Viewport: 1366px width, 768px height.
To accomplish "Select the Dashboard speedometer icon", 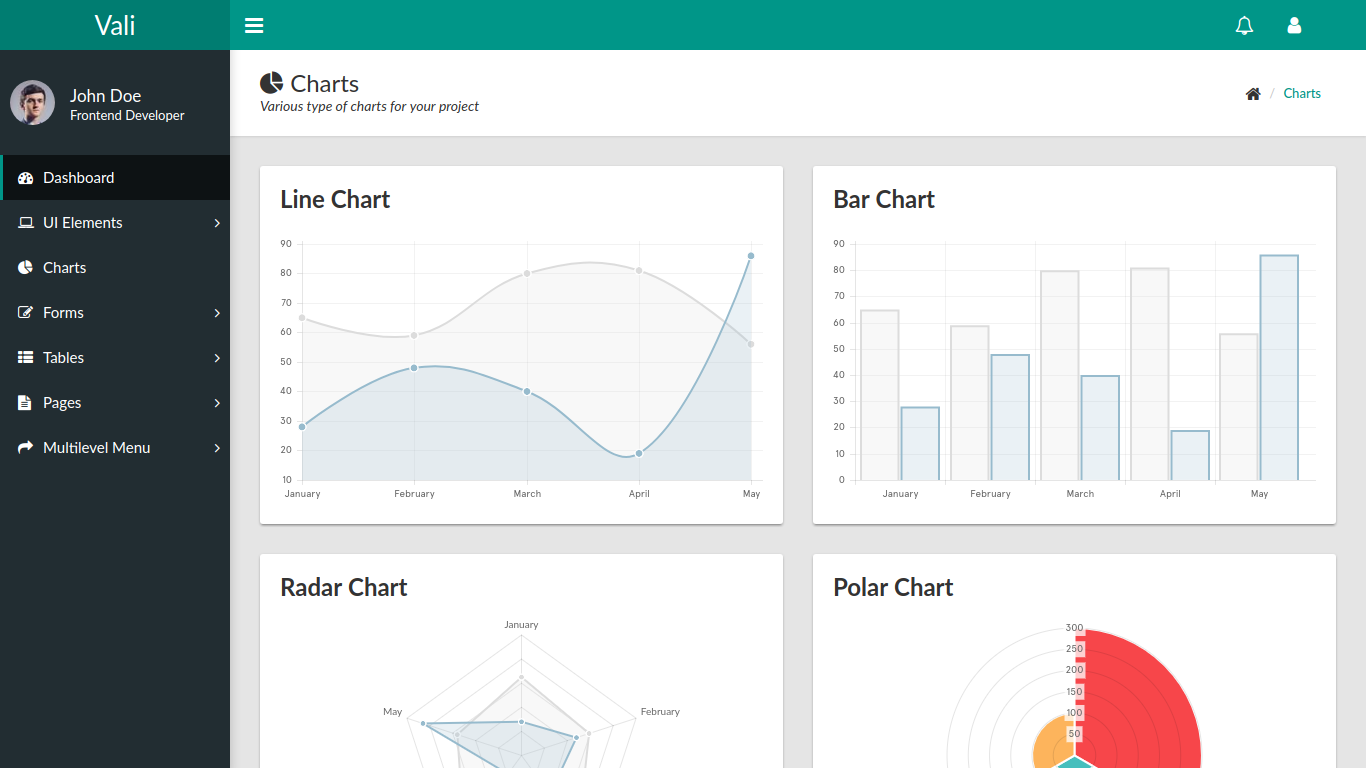I will click(x=25, y=177).
